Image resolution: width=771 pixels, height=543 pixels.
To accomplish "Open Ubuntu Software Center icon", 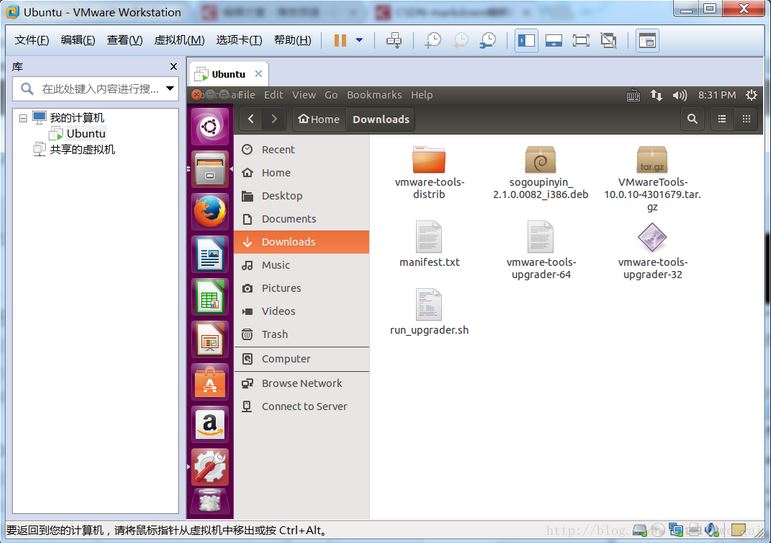I will (209, 382).
